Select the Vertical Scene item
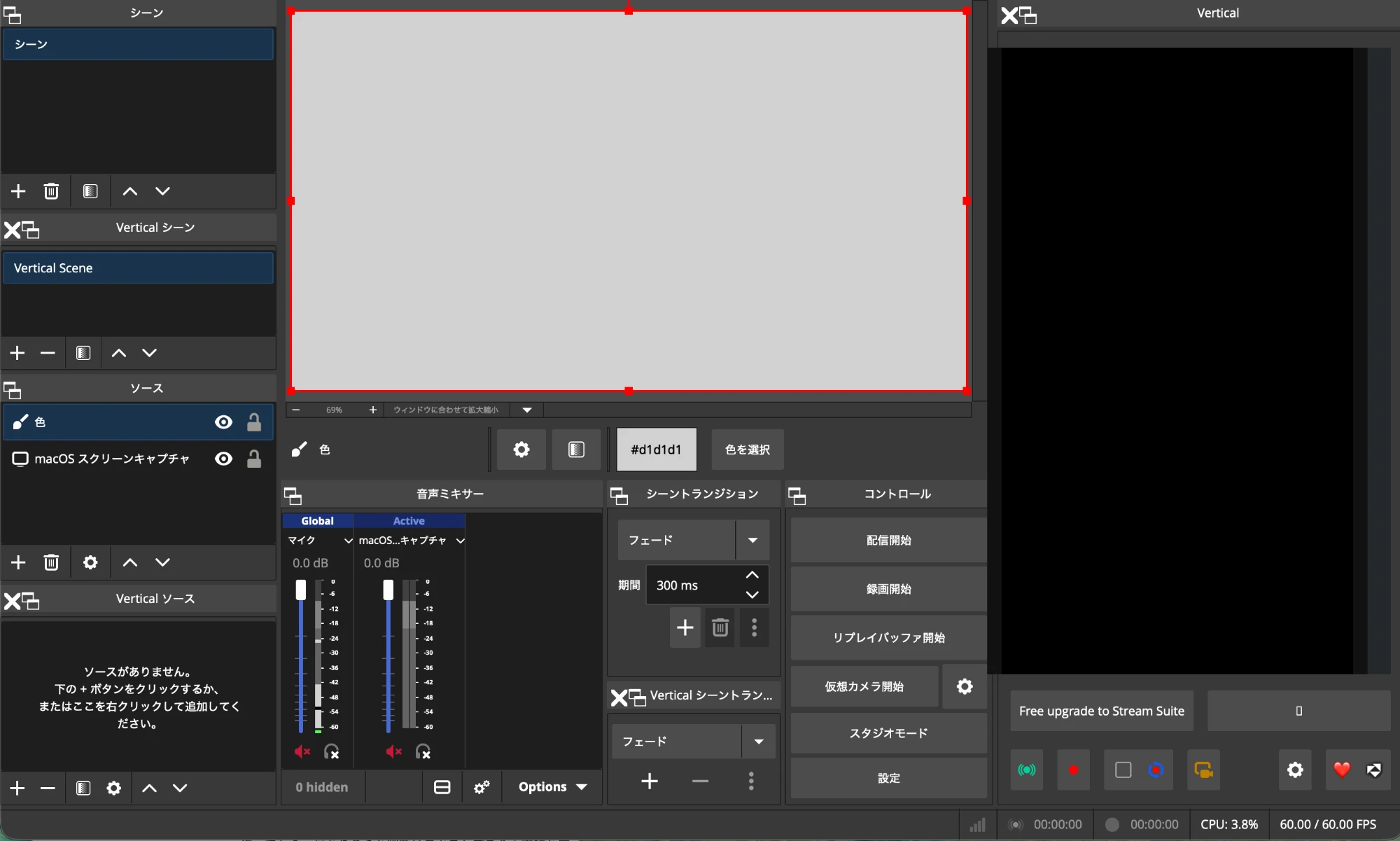The height and width of the screenshot is (841, 1400). pos(138,268)
